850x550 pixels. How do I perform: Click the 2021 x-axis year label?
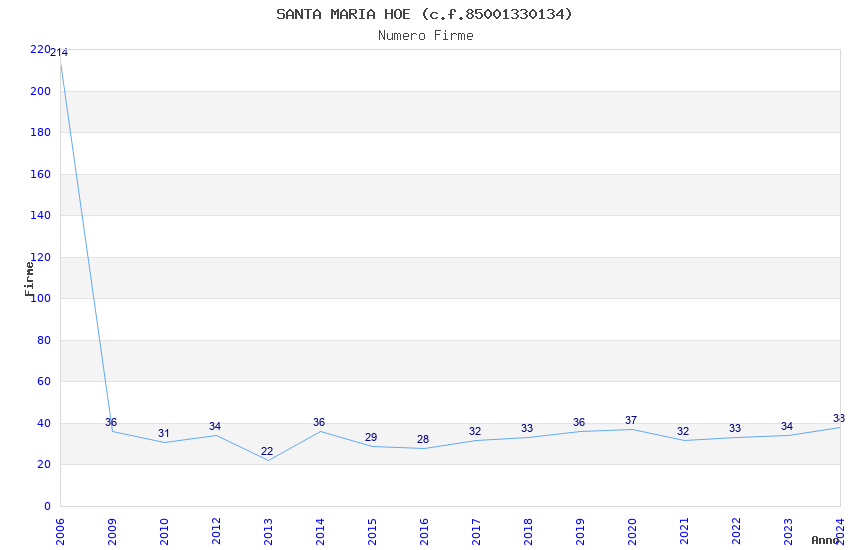pyautogui.click(x=684, y=532)
